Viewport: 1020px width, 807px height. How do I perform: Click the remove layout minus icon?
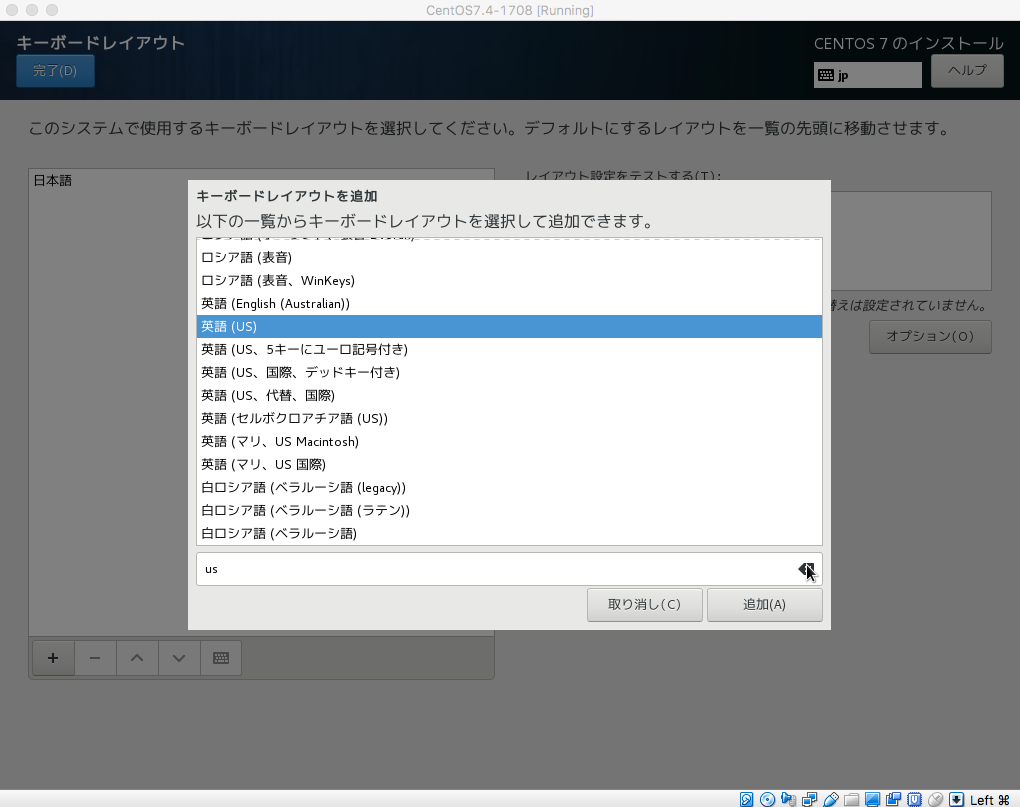point(95,657)
